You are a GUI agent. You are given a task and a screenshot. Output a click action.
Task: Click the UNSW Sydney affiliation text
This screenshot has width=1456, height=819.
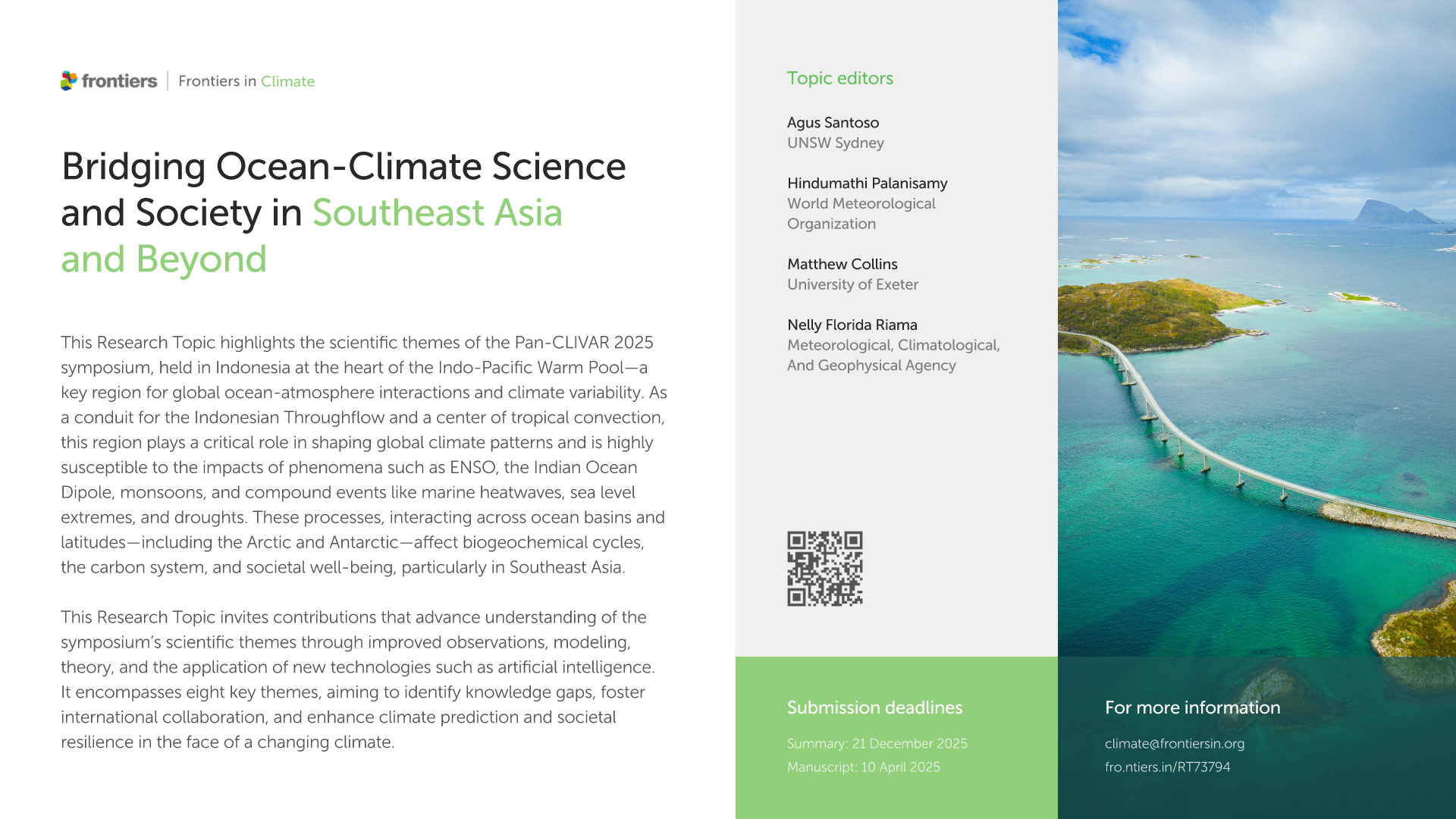pos(835,143)
